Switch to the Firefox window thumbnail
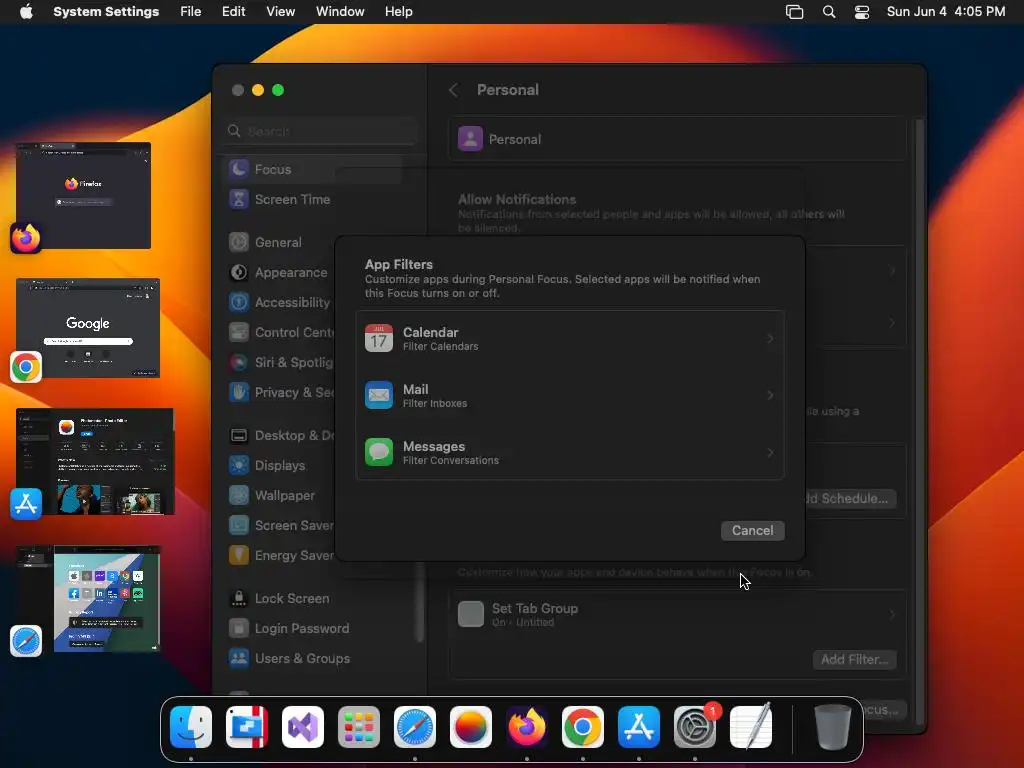The height and width of the screenshot is (768, 1024). pyautogui.click(x=84, y=195)
